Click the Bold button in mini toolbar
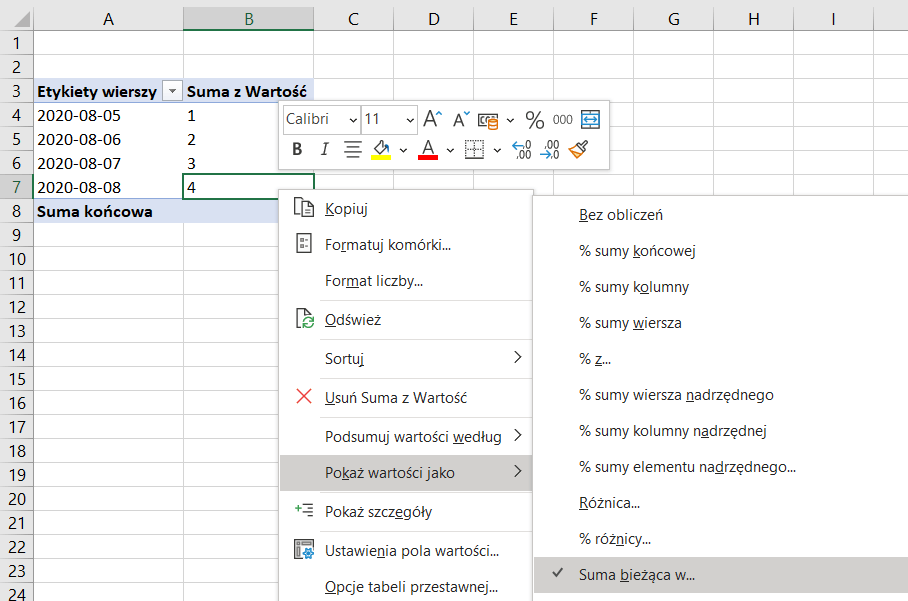Image resolution: width=908 pixels, height=601 pixels. pyautogui.click(x=297, y=149)
